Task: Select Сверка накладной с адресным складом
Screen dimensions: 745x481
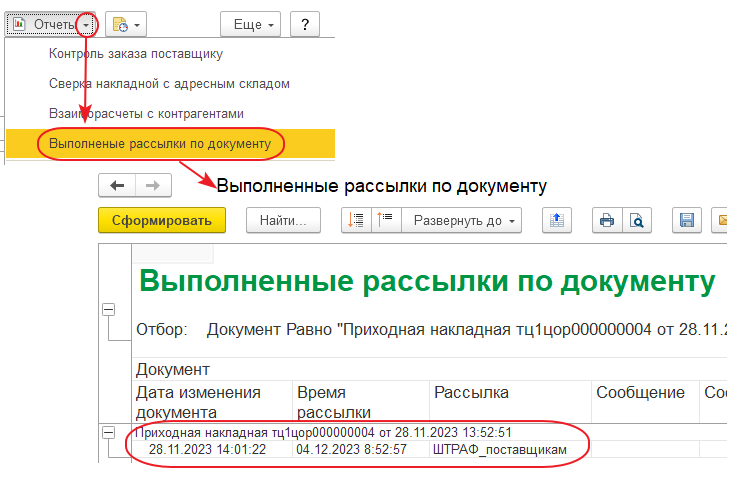Action: [169, 83]
